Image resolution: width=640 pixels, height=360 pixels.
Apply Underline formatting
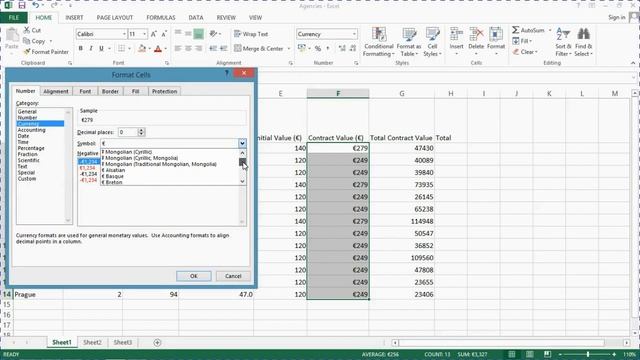click(101, 49)
